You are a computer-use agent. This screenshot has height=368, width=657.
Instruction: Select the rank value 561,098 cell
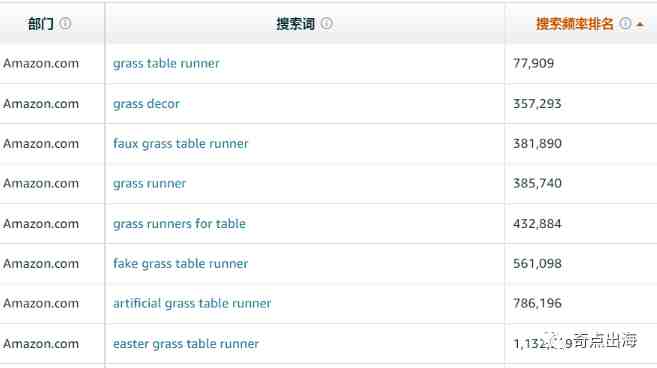(537, 264)
